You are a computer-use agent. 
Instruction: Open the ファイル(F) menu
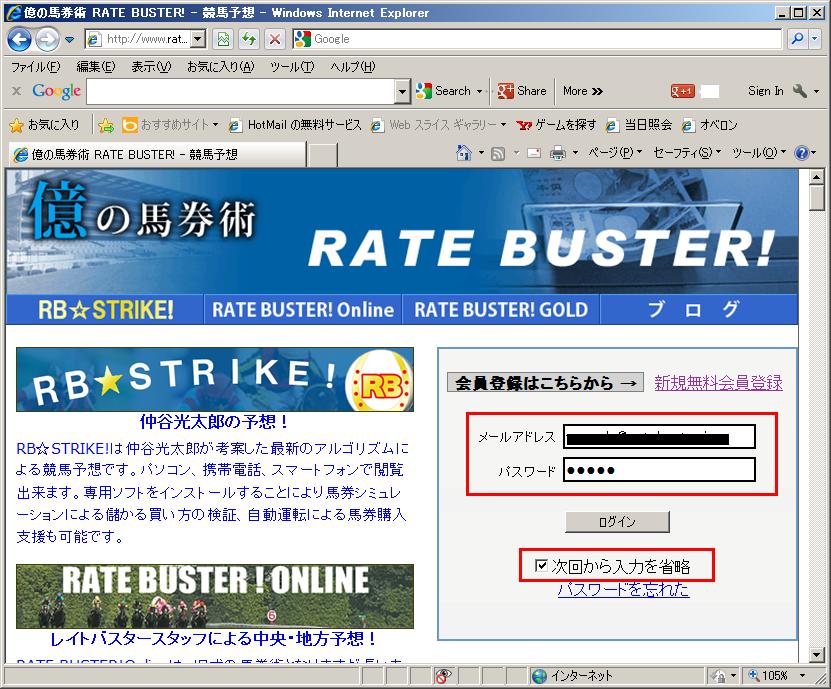coord(36,67)
